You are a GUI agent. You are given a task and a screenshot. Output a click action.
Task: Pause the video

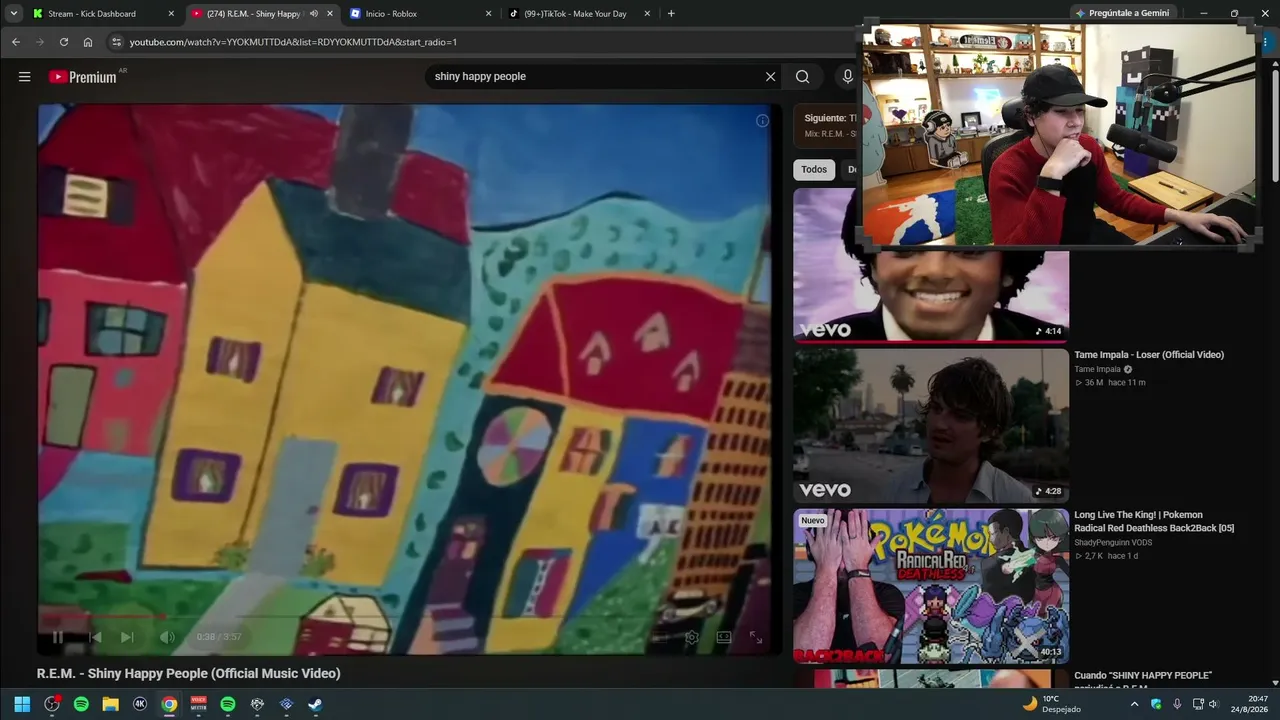pos(57,637)
